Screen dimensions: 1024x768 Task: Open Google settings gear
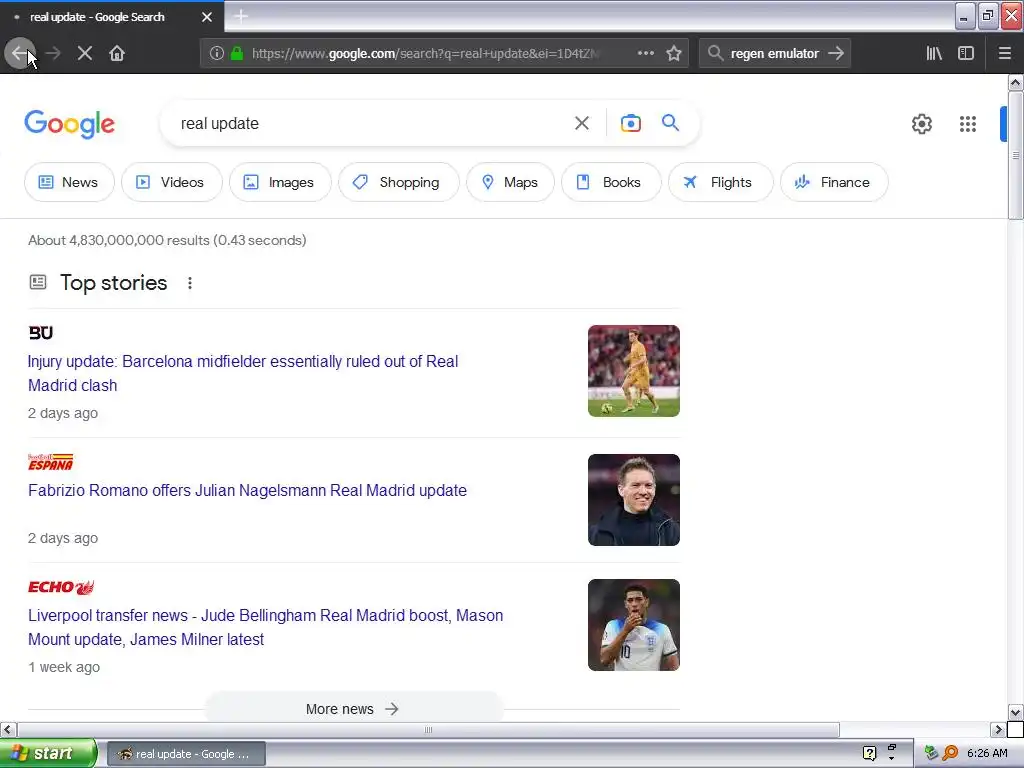(x=921, y=124)
